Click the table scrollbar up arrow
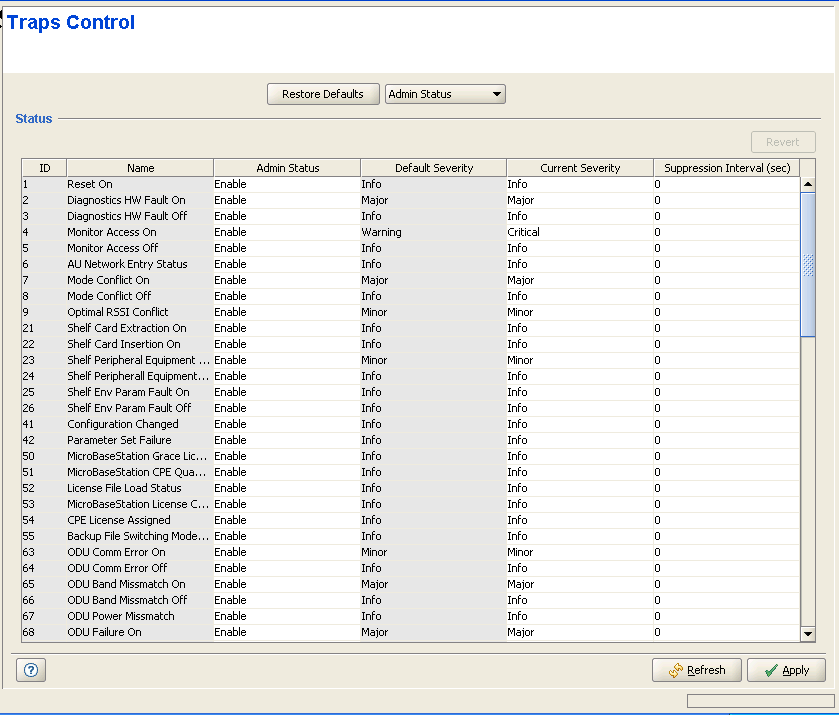This screenshot has width=839, height=715. tap(808, 184)
